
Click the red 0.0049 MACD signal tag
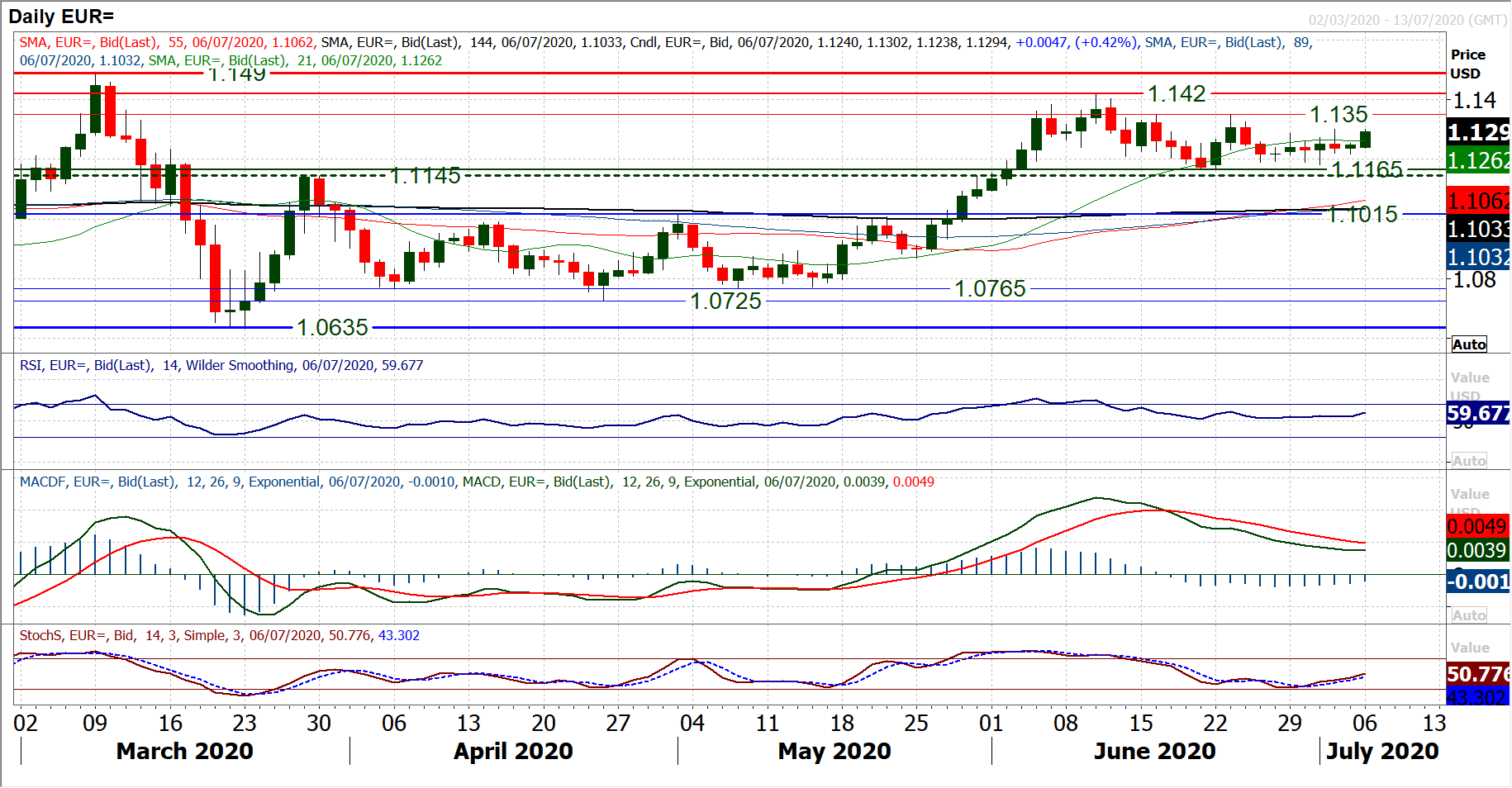1478,526
